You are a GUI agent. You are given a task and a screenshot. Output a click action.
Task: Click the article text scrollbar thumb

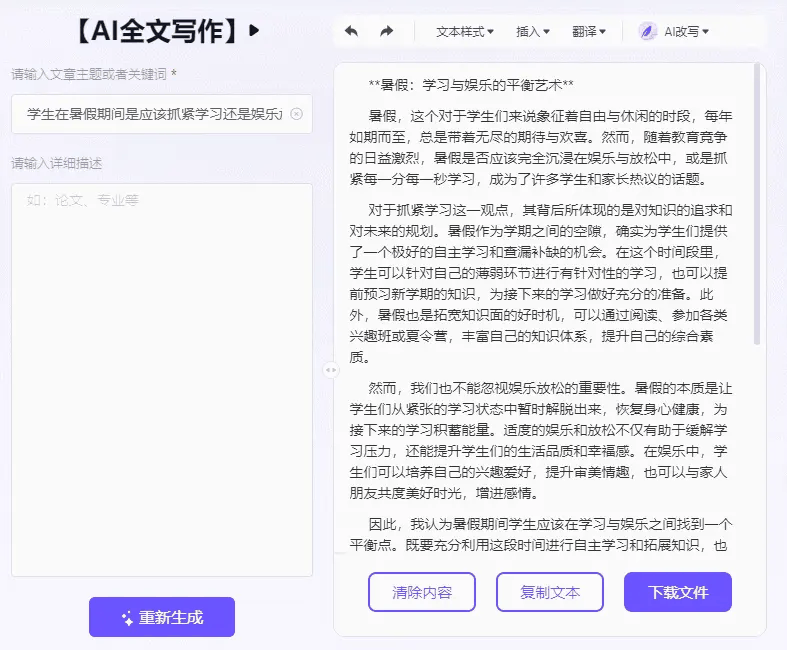pos(757,204)
